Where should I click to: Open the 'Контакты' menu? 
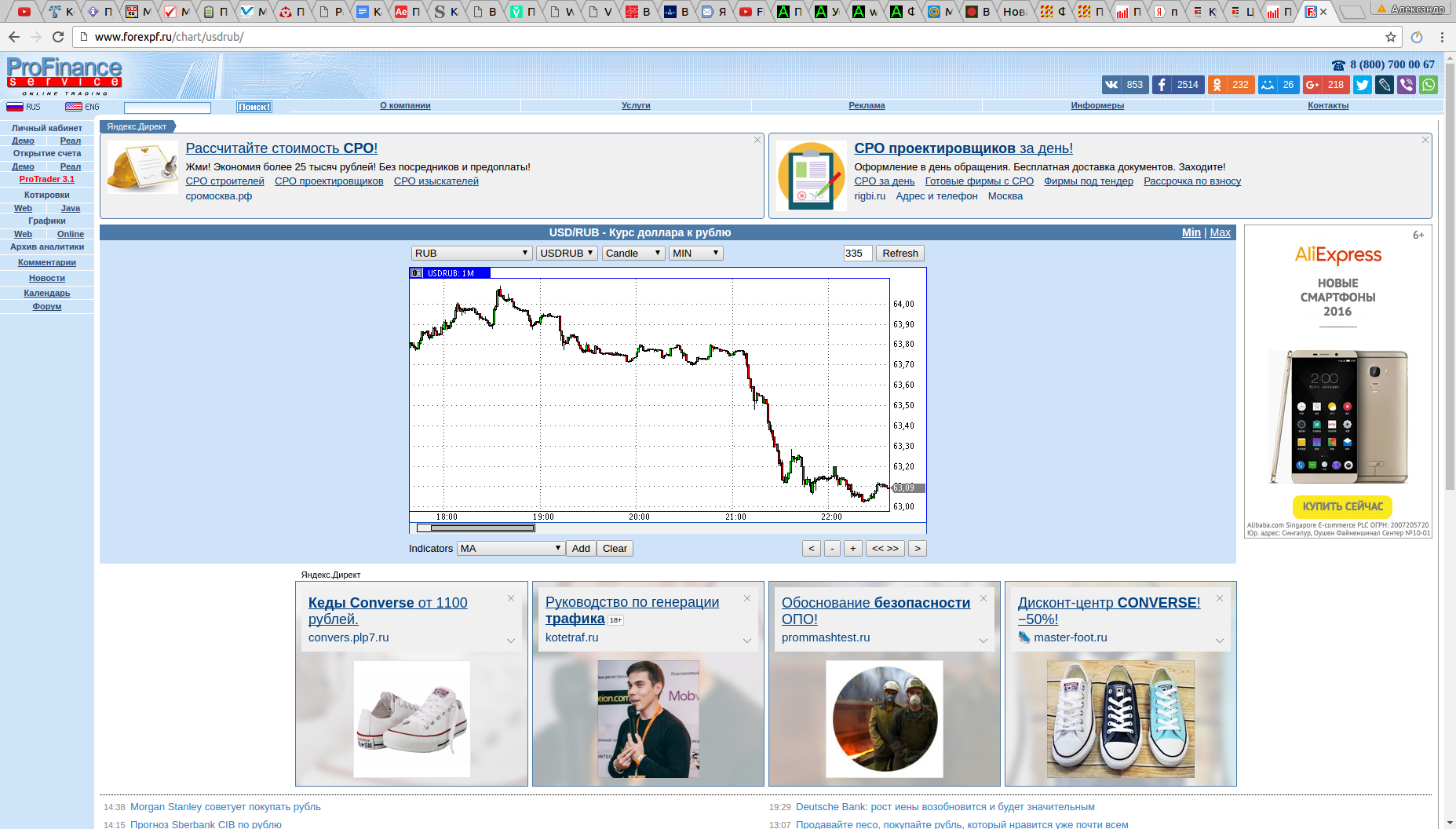click(1328, 105)
